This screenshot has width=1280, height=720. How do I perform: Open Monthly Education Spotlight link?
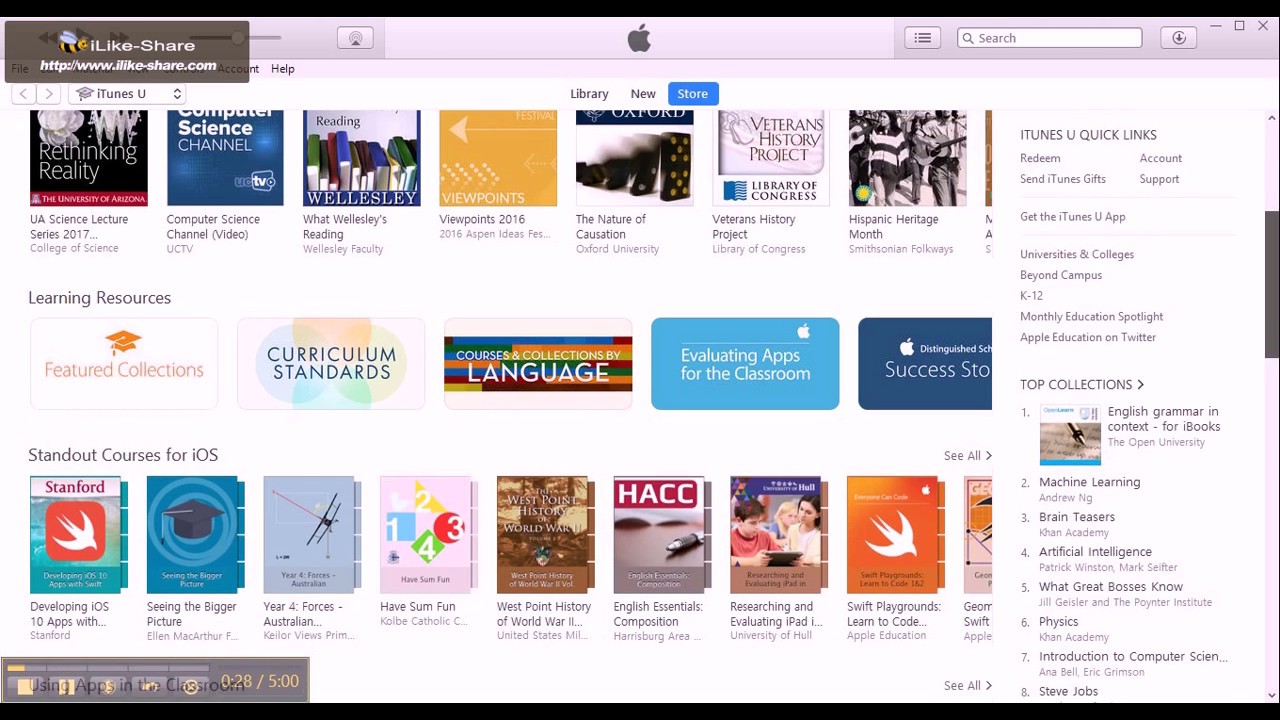pos(1091,317)
